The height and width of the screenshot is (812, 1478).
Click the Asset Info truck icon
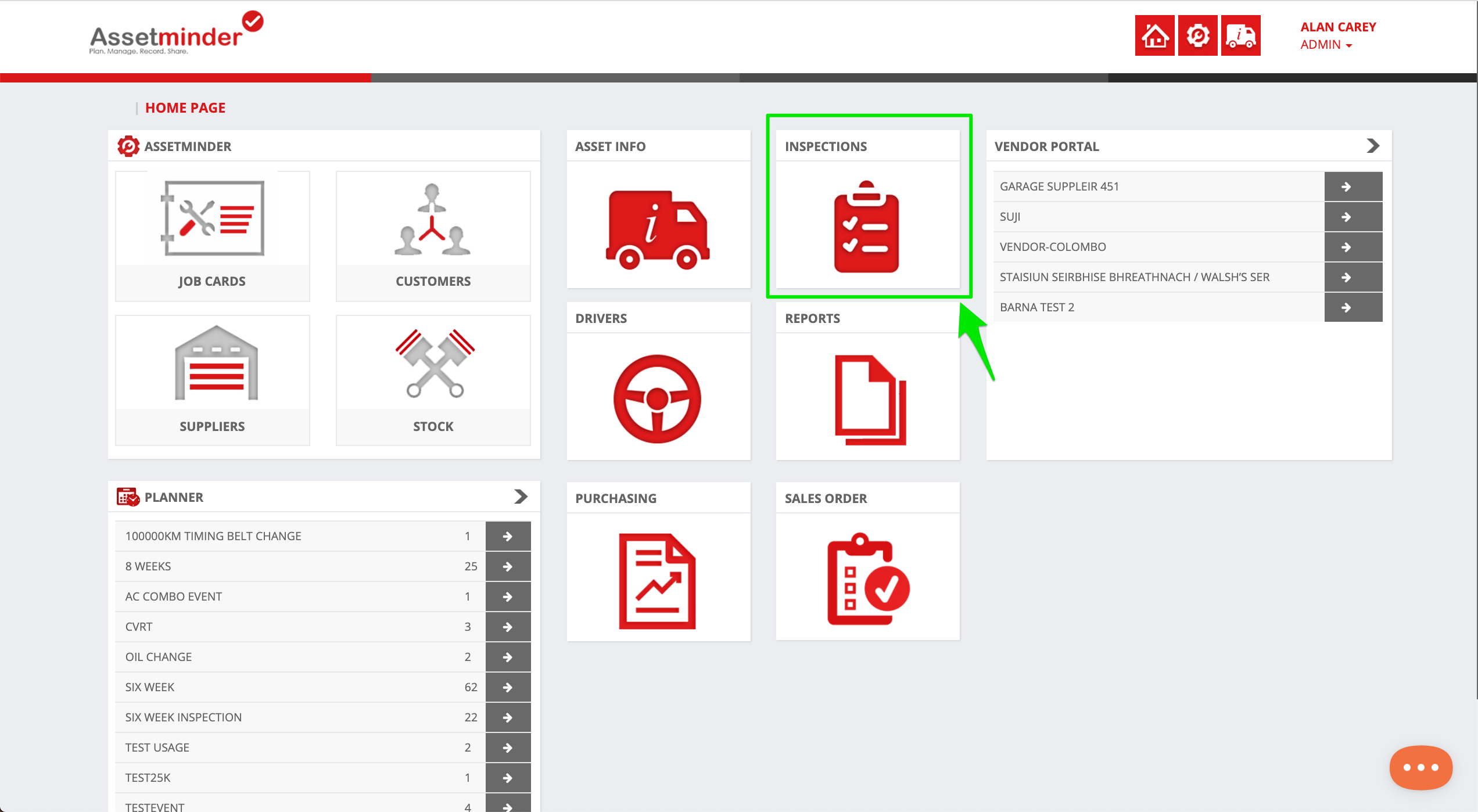657,229
